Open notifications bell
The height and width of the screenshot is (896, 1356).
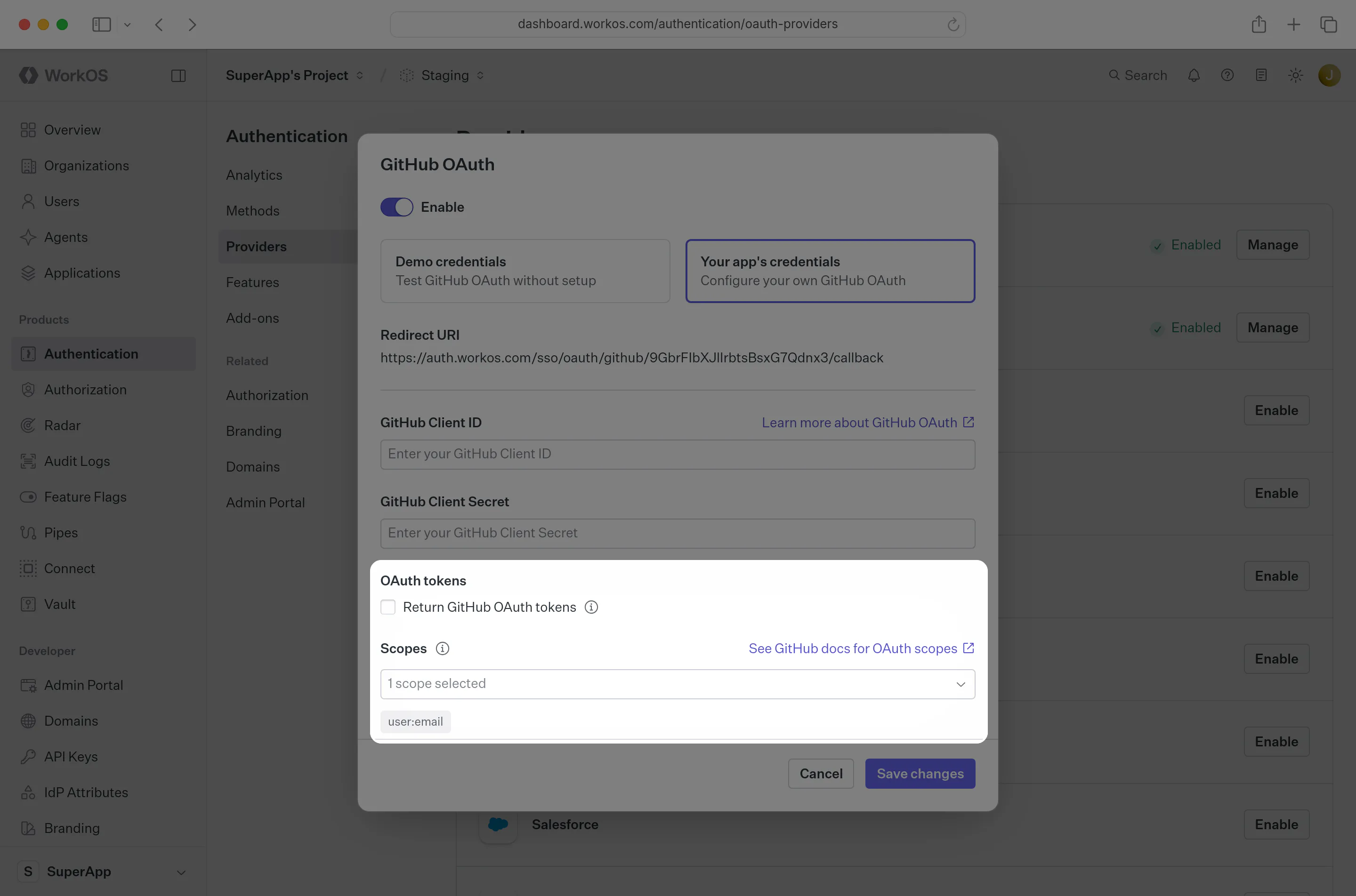point(1194,75)
